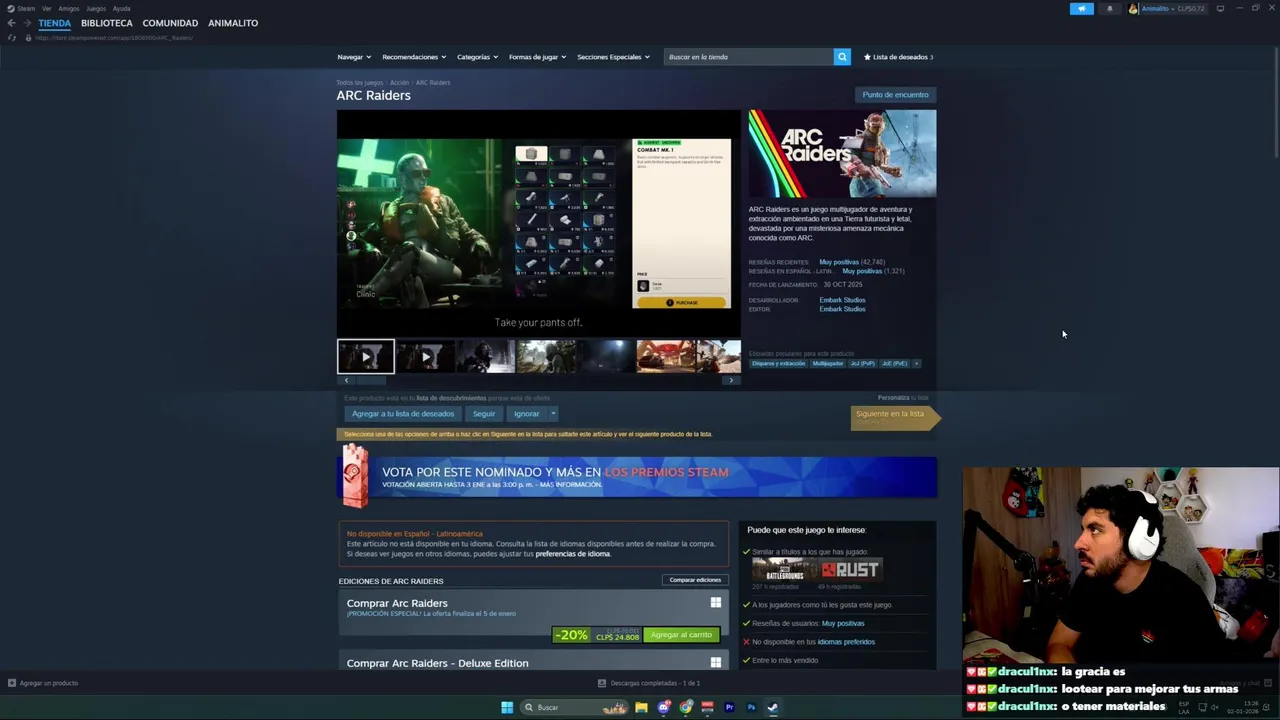Click Agregar a tu lista de deseados
This screenshot has width=1280, height=720.
click(403, 414)
